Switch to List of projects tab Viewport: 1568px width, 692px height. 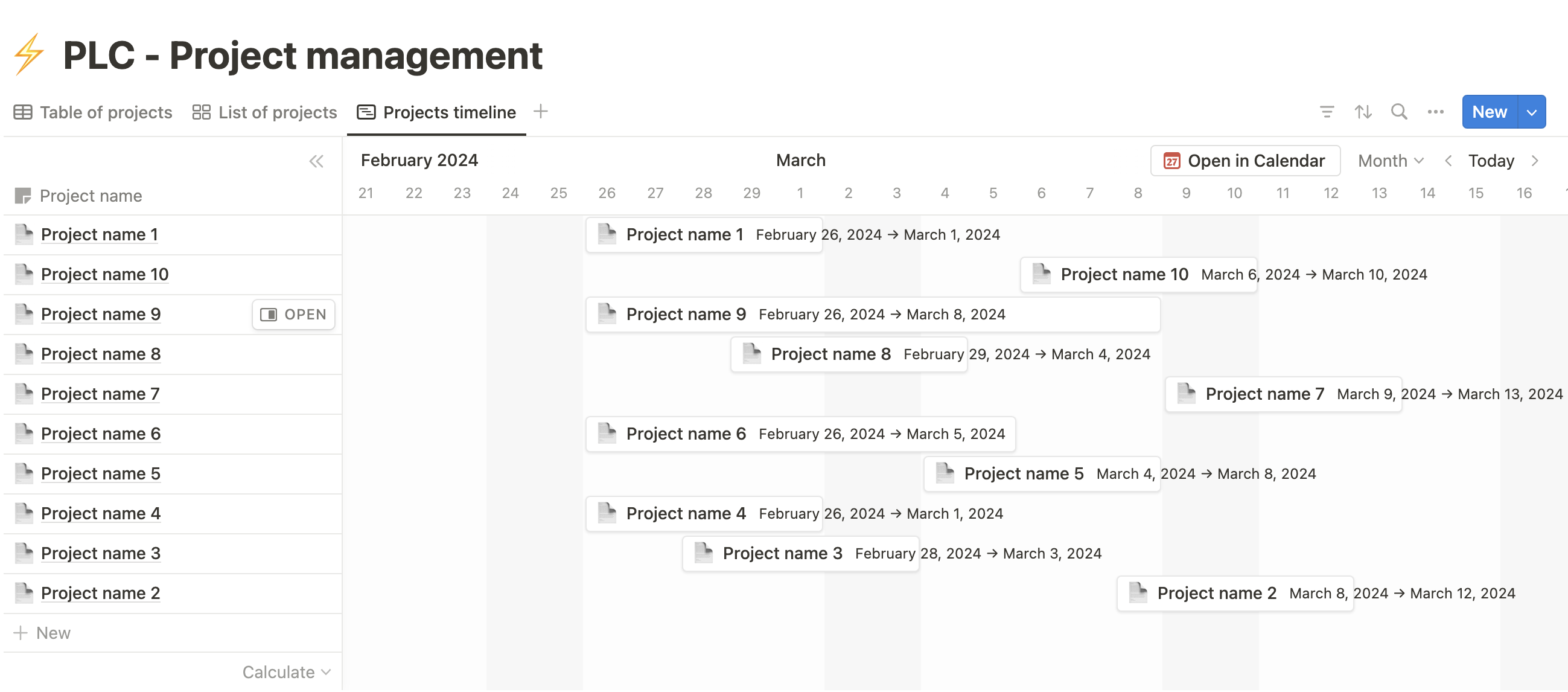264,113
